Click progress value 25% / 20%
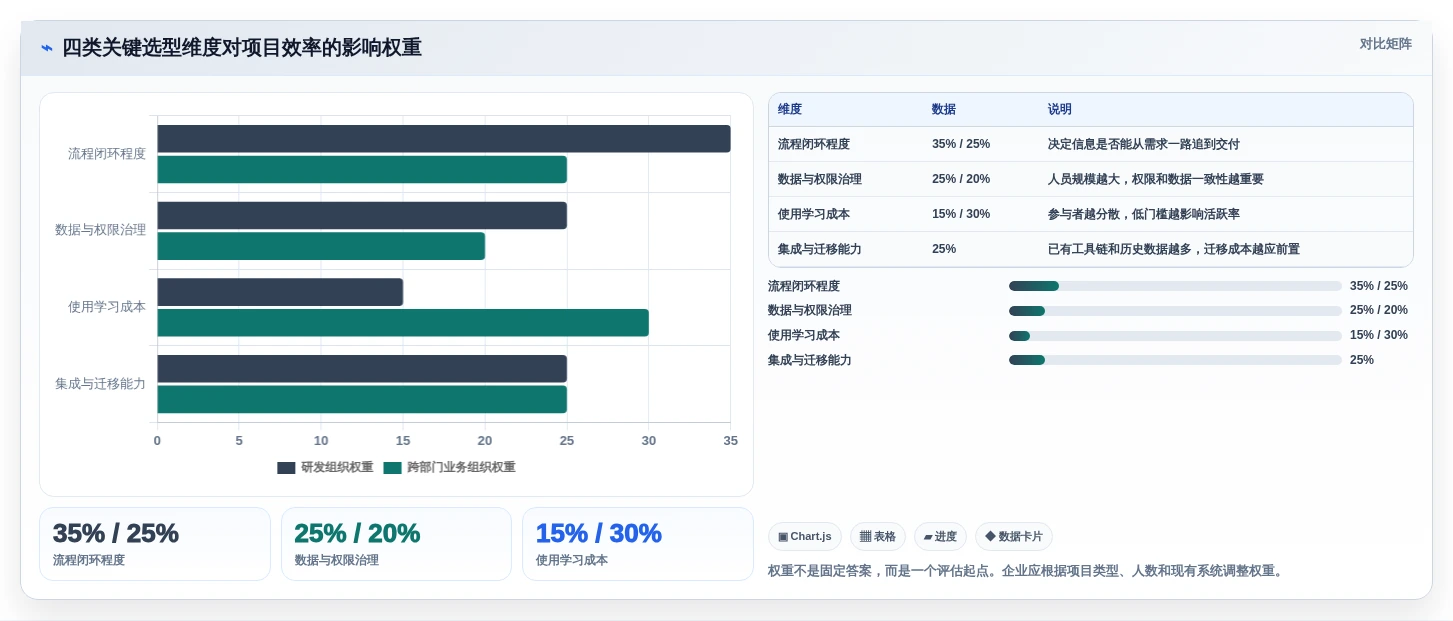Screen dimensions: 1453x621 point(1379,311)
